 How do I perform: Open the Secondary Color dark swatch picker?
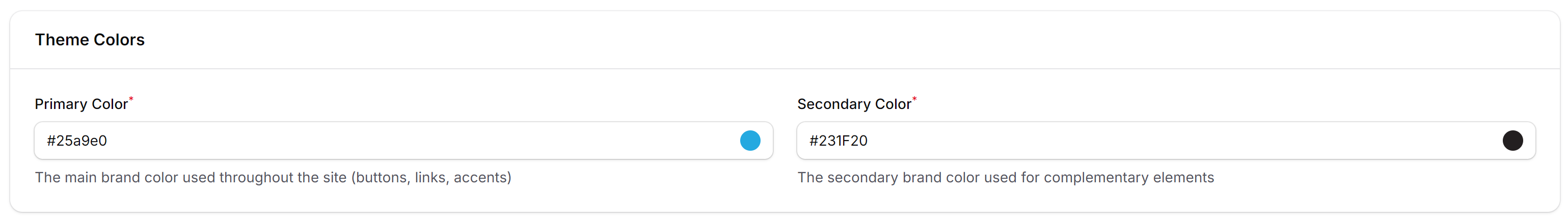(1512, 141)
